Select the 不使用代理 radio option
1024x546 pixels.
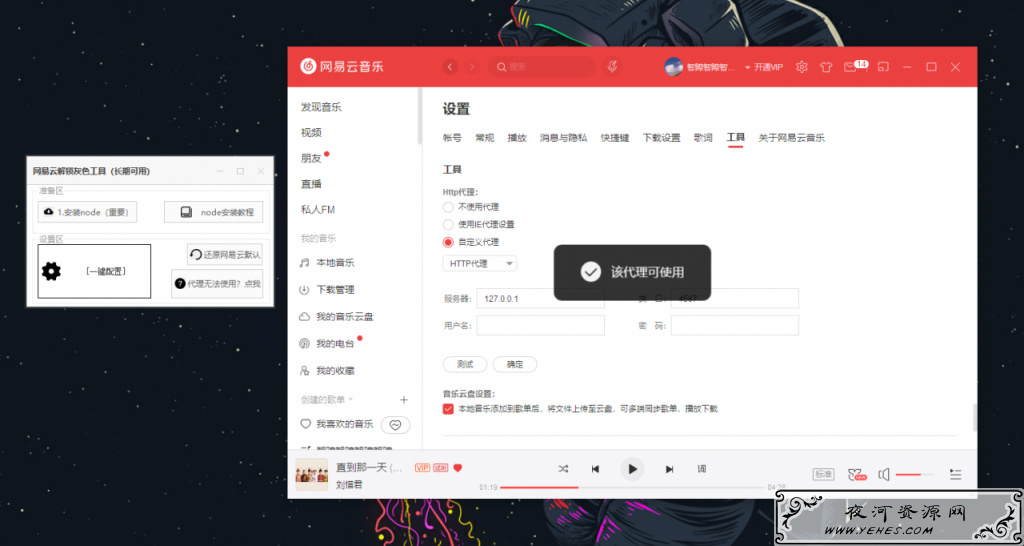(448, 207)
